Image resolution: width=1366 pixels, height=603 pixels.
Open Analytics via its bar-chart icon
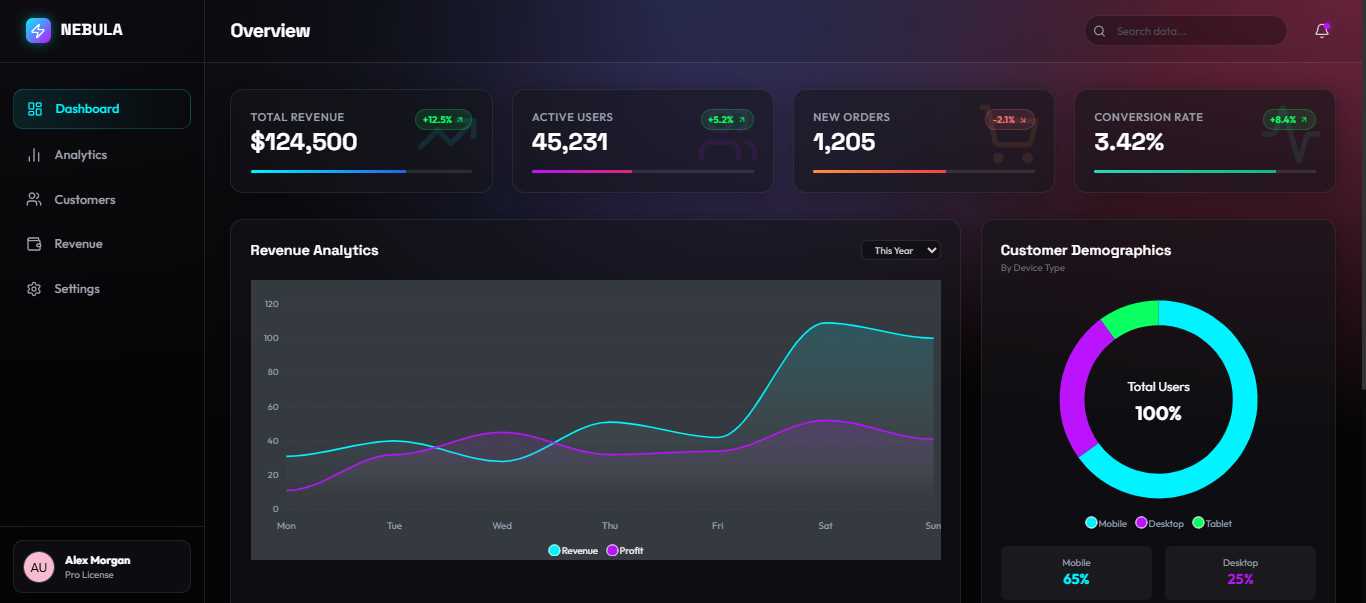tap(35, 154)
